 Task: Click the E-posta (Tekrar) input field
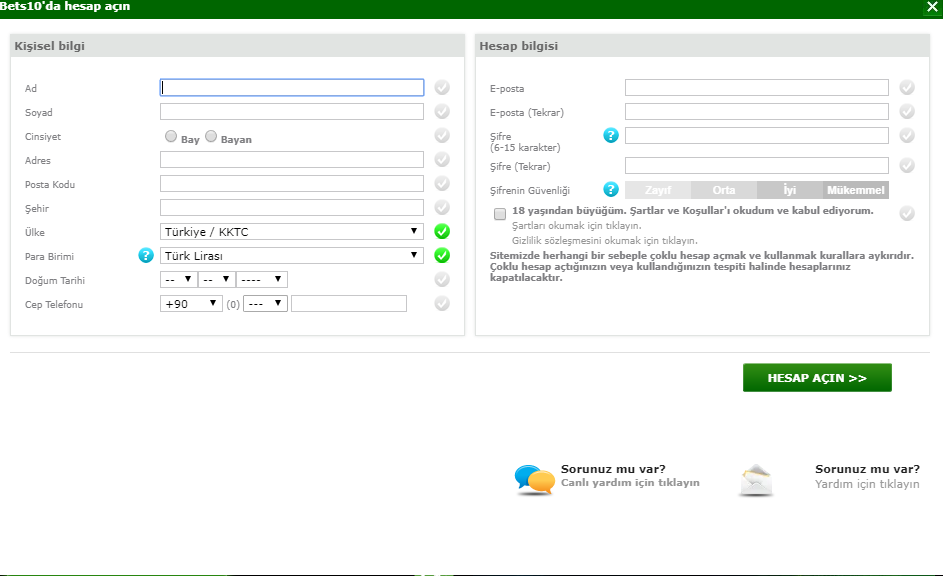[x=757, y=112]
